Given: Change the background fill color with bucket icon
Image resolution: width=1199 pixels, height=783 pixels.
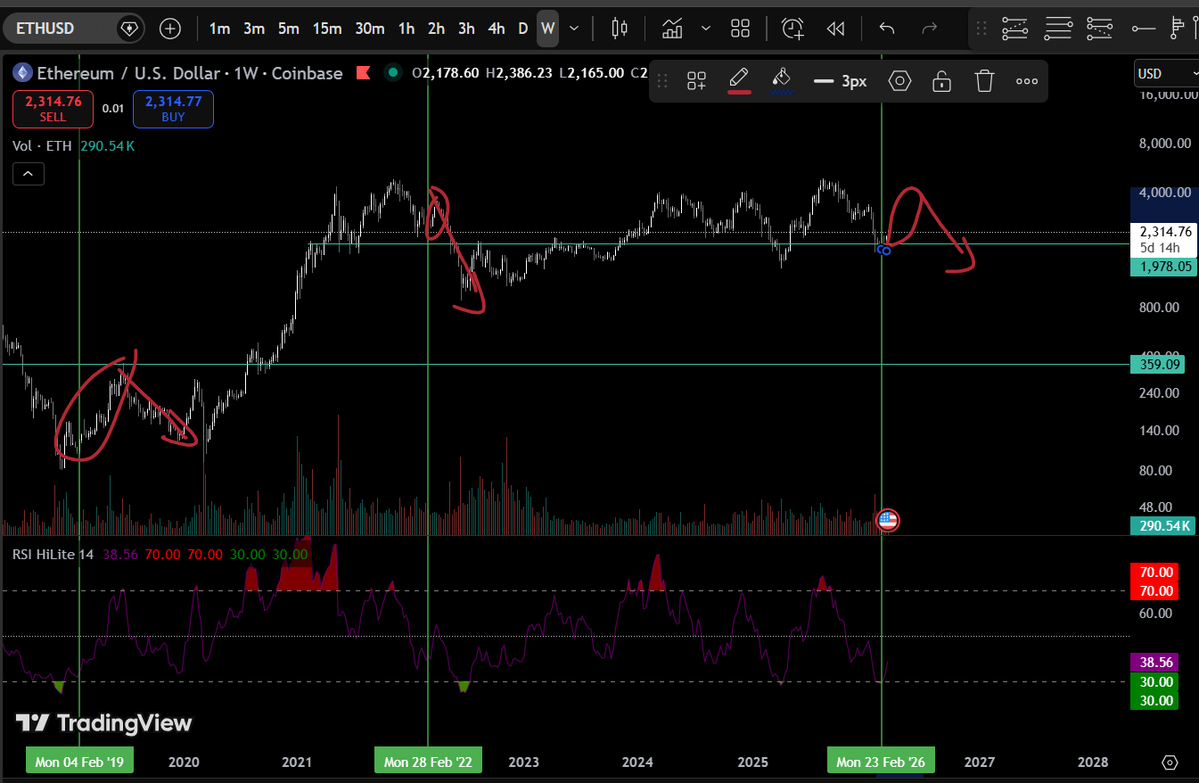Looking at the screenshot, I should click(x=781, y=80).
